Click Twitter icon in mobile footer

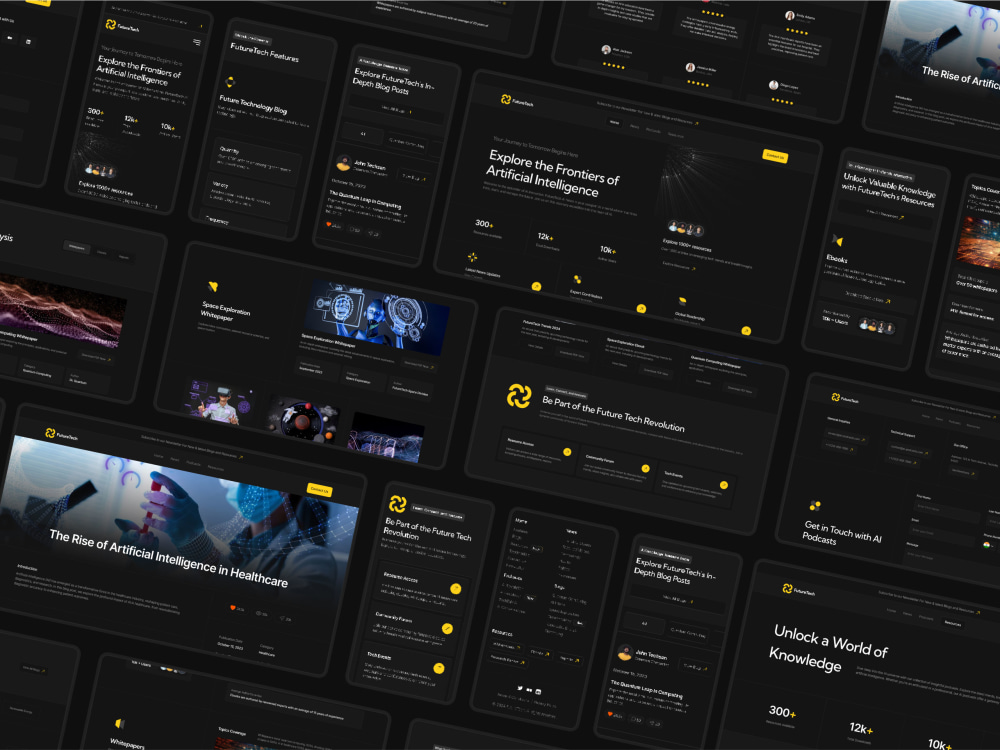pyautogui.click(x=520, y=688)
